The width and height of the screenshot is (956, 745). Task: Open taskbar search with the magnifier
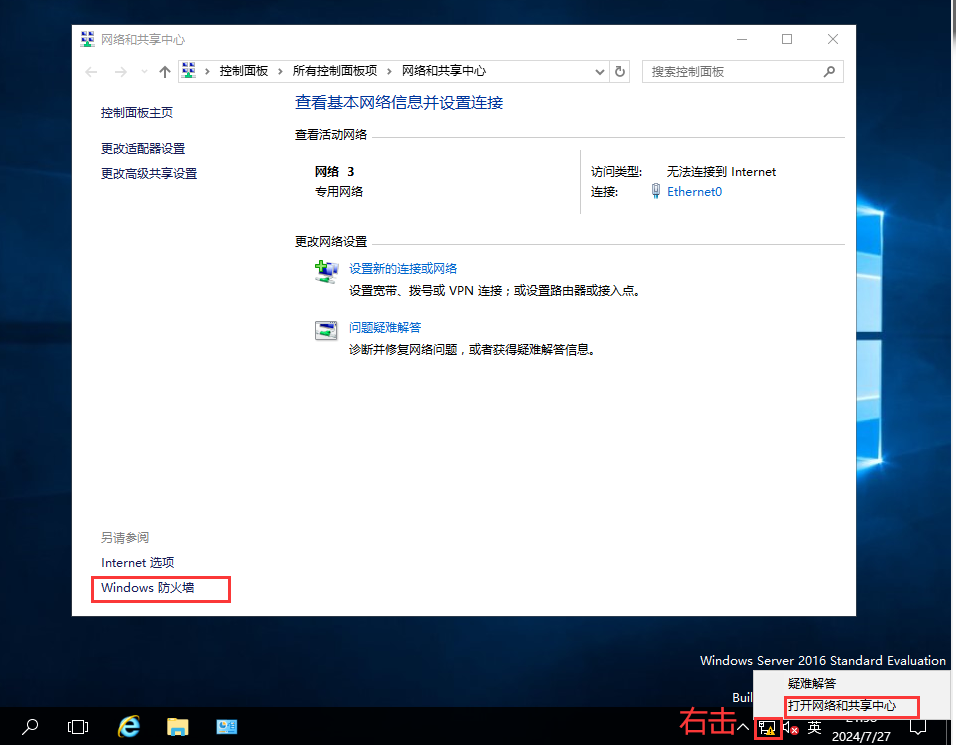[x=30, y=727]
